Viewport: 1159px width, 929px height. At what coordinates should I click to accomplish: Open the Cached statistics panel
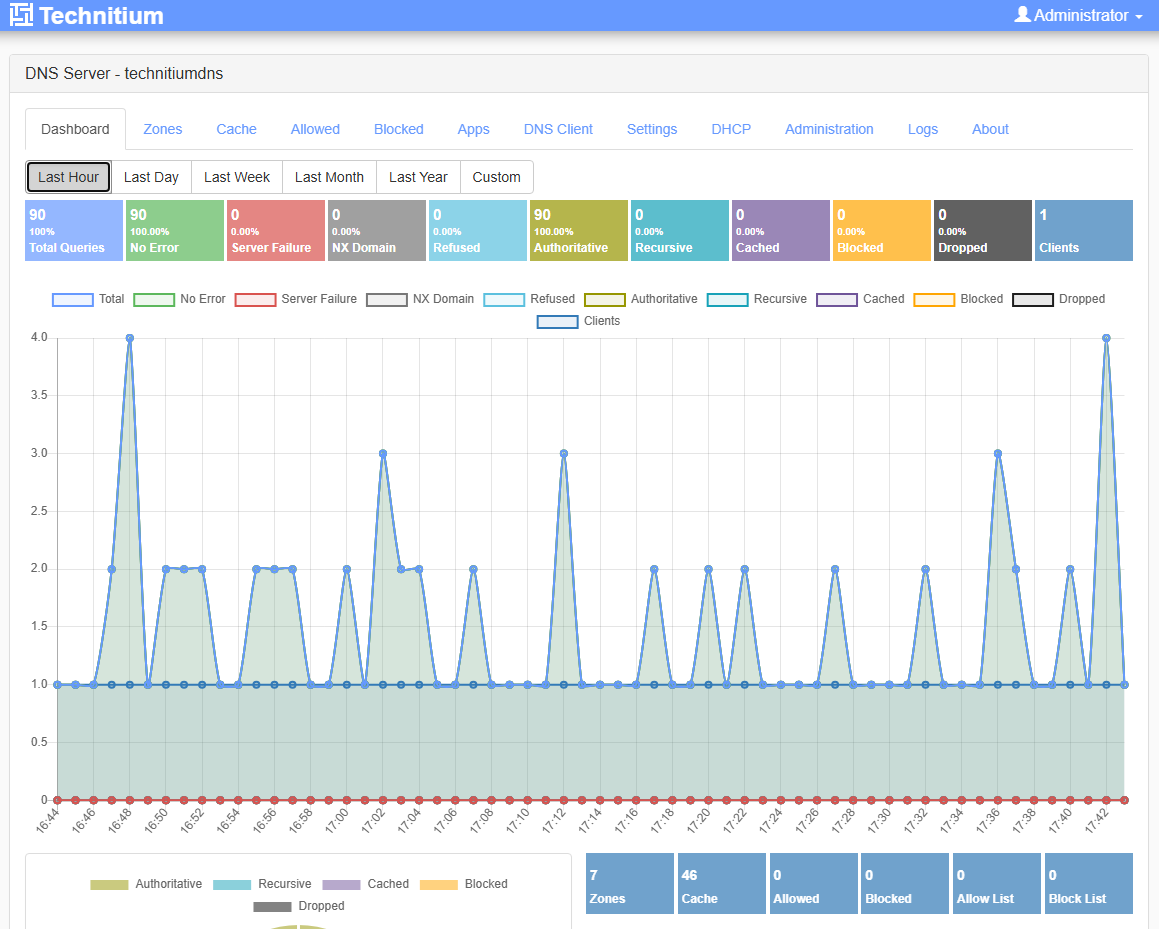point(780,230)
